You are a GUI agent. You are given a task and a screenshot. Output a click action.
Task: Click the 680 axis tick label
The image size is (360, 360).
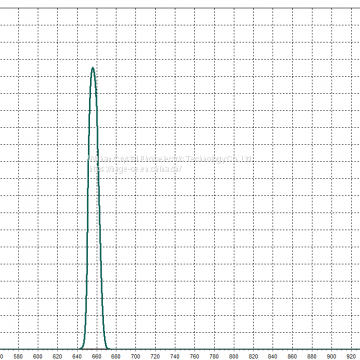pyautogui.click(x=116, y=356)
